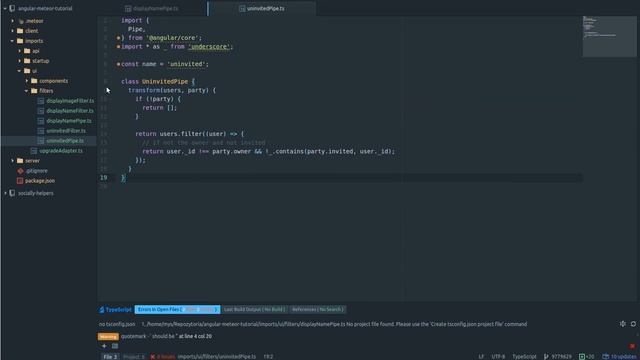Open package.json file
Image resolution: width=640 pixels, height=360 pixels.
(x=40, y=180)
